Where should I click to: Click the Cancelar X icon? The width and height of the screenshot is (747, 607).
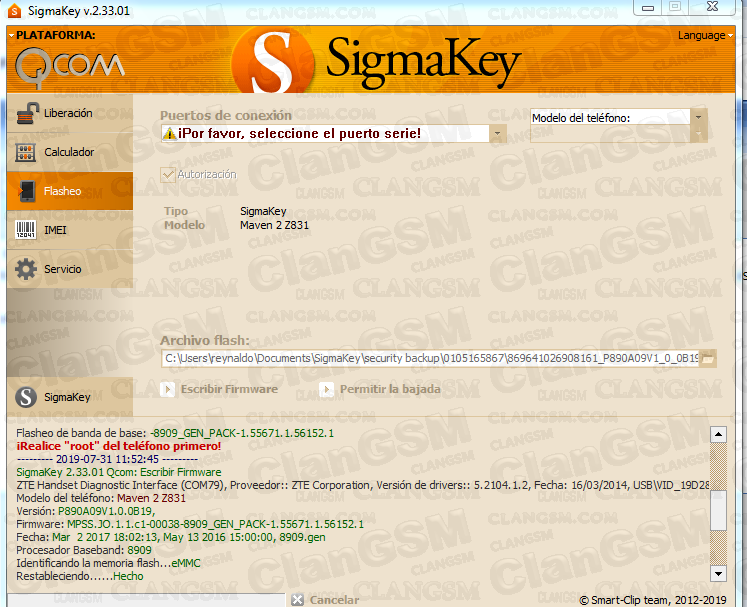298,600
